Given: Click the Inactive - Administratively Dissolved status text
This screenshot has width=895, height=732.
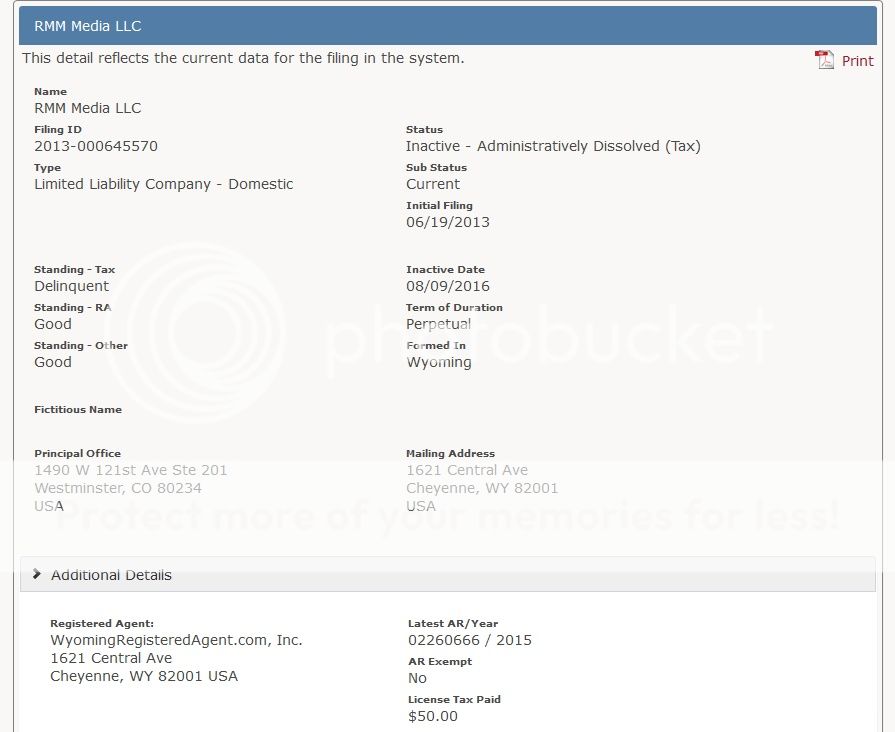Looking at the screenshot, I should [x=552, y=146].
